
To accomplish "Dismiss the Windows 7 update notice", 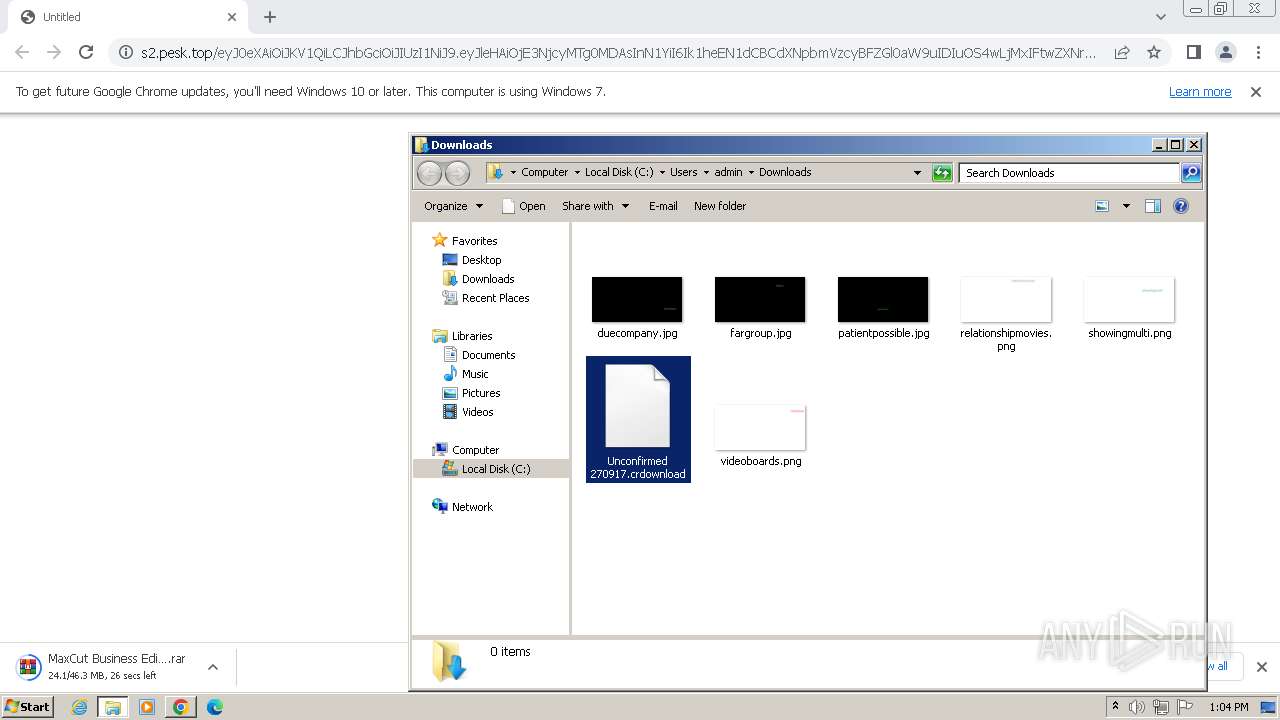I will click(1256, 91).
